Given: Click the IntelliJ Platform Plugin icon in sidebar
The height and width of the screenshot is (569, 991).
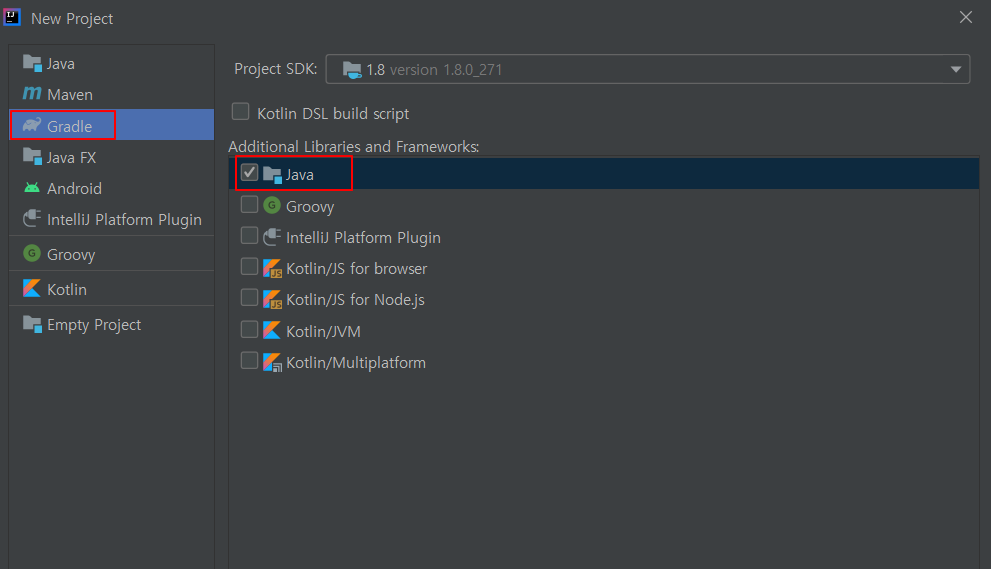Looking at the screenshot, I should point(32,219).
